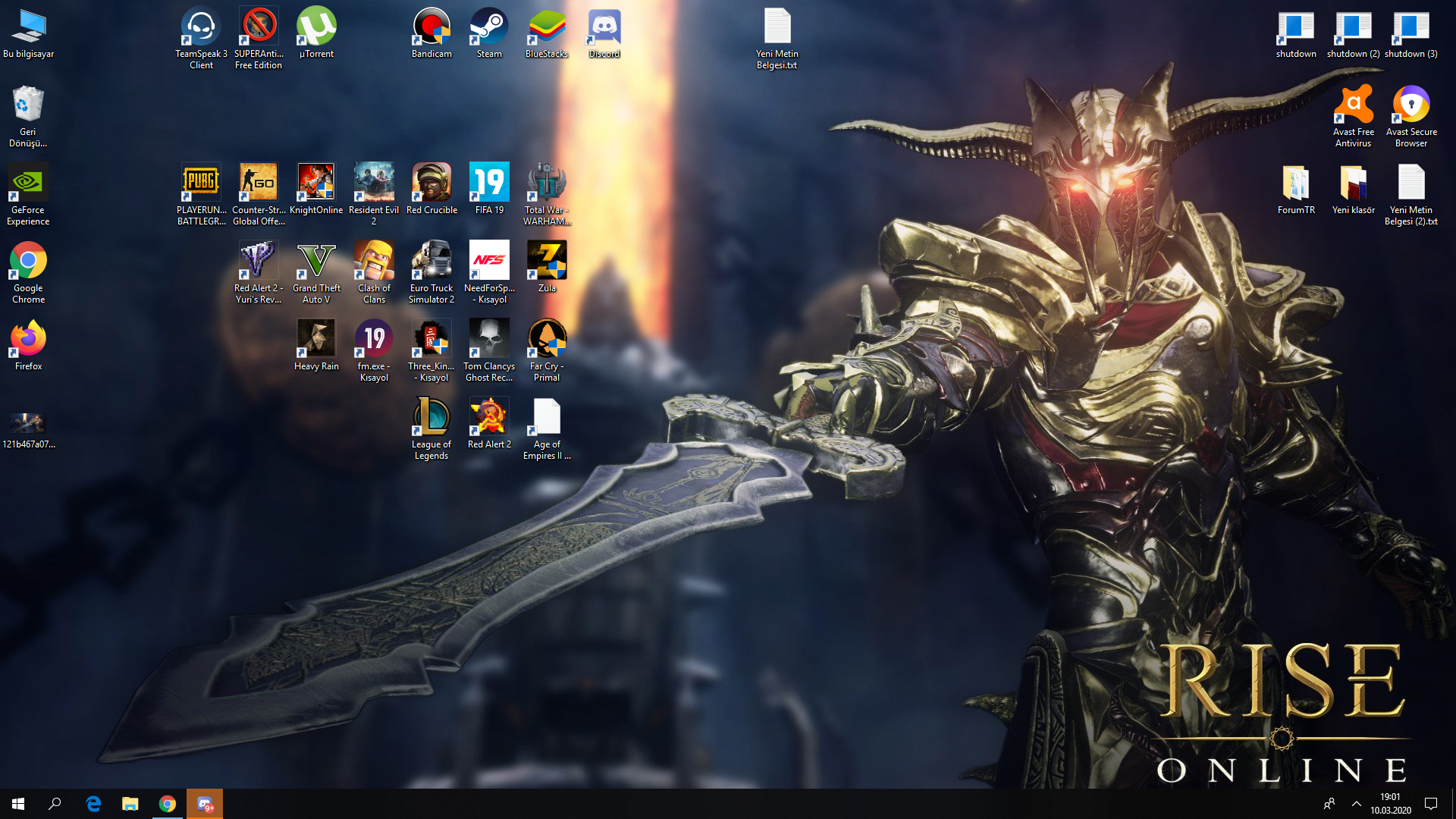Open the Geri Dönüşüm recycle bin icon
Image resolution: width=1456 pixels, height=819 pixels.
coord(29,116)
